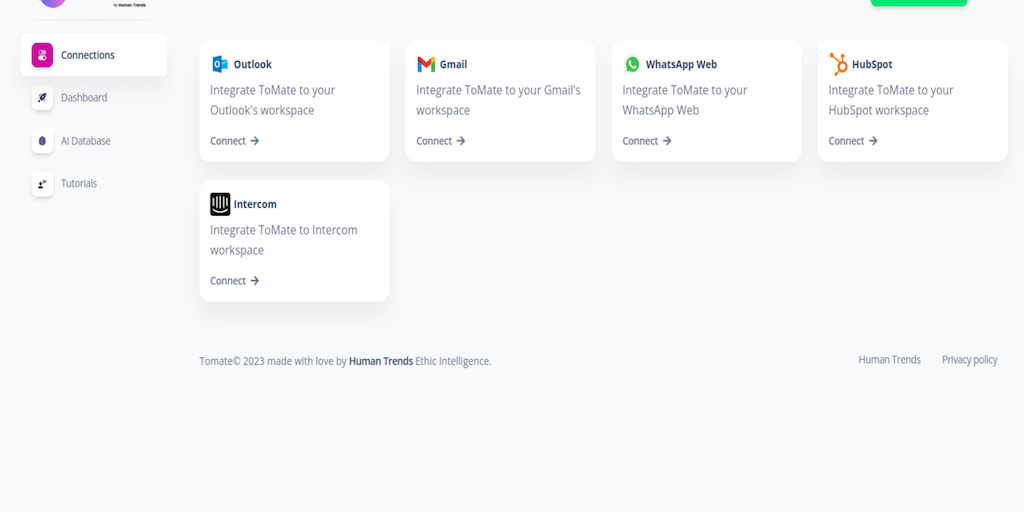Click the AI Database sidebar icon
The image size is (1024, 512).
coord(42,141)
